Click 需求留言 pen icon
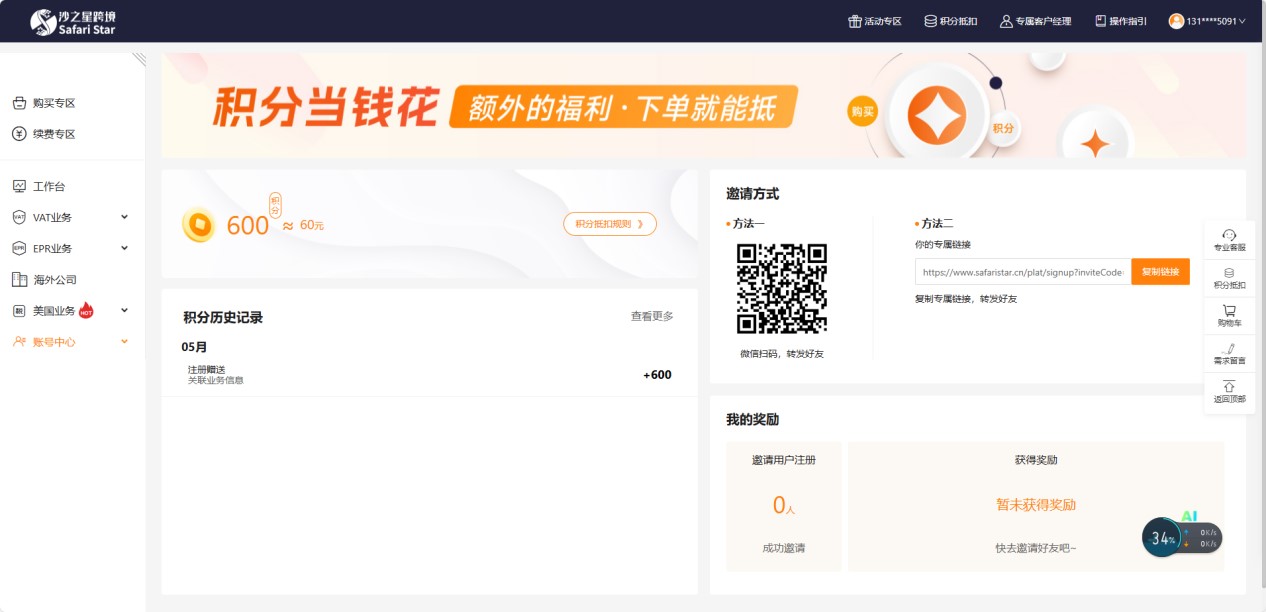Screen dimensions: 1266x612 tap(1229, 348)
